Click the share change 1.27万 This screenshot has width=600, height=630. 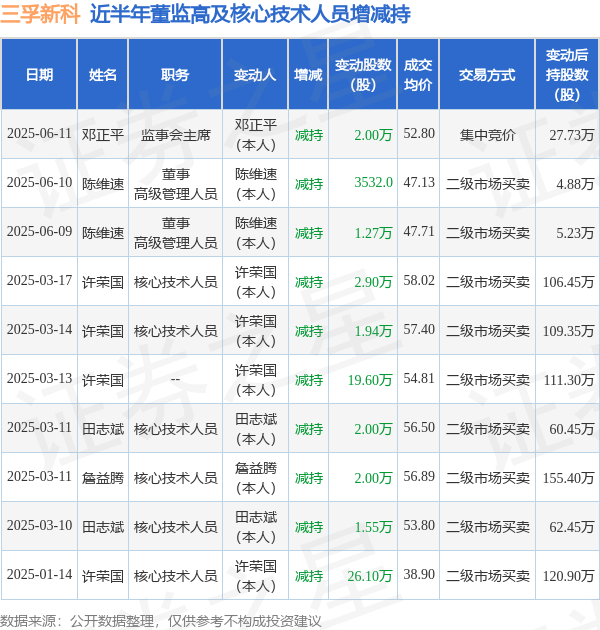[373, 233]
